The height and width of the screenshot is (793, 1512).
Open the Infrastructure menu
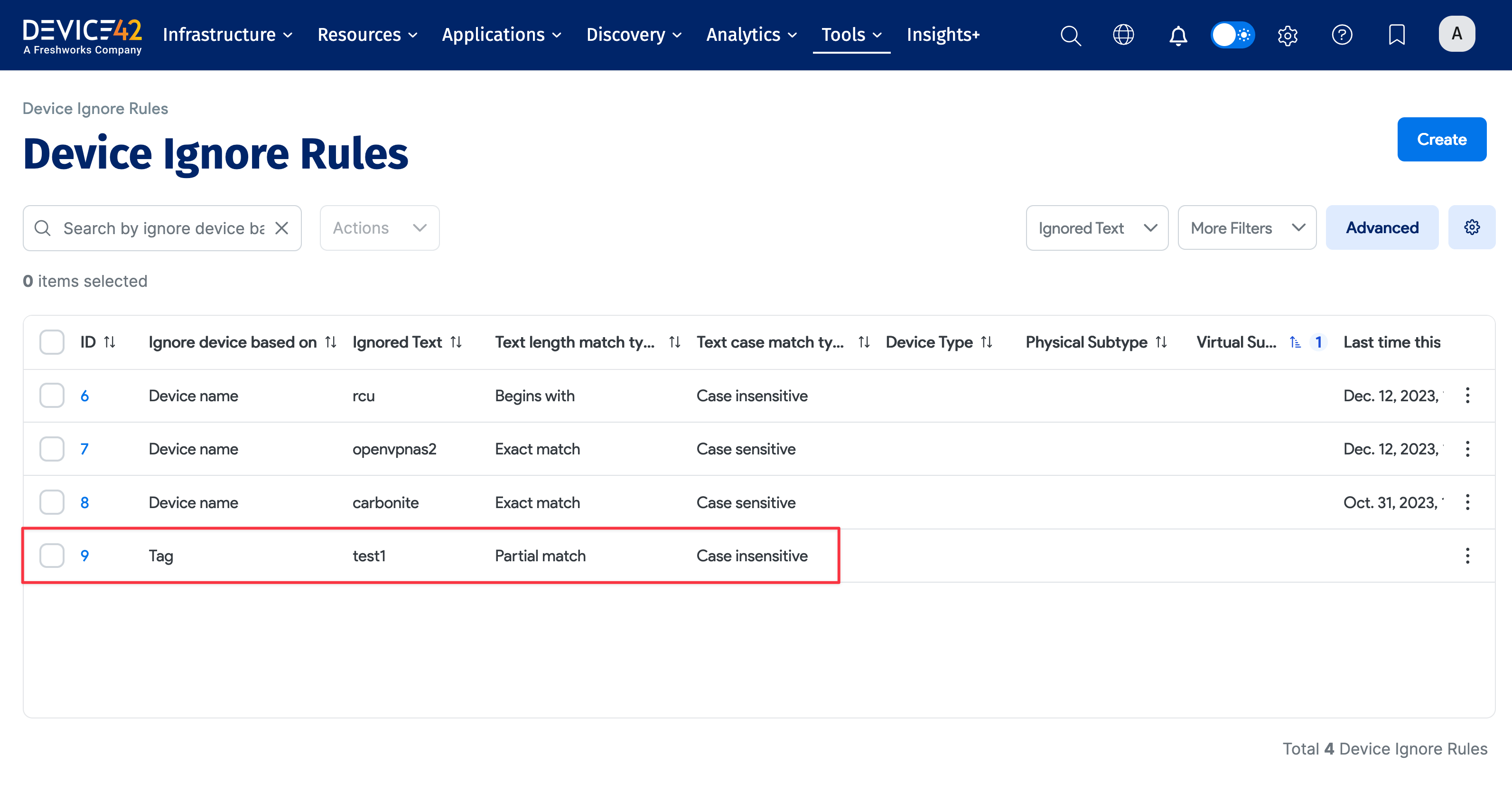(x=227, y=35)
